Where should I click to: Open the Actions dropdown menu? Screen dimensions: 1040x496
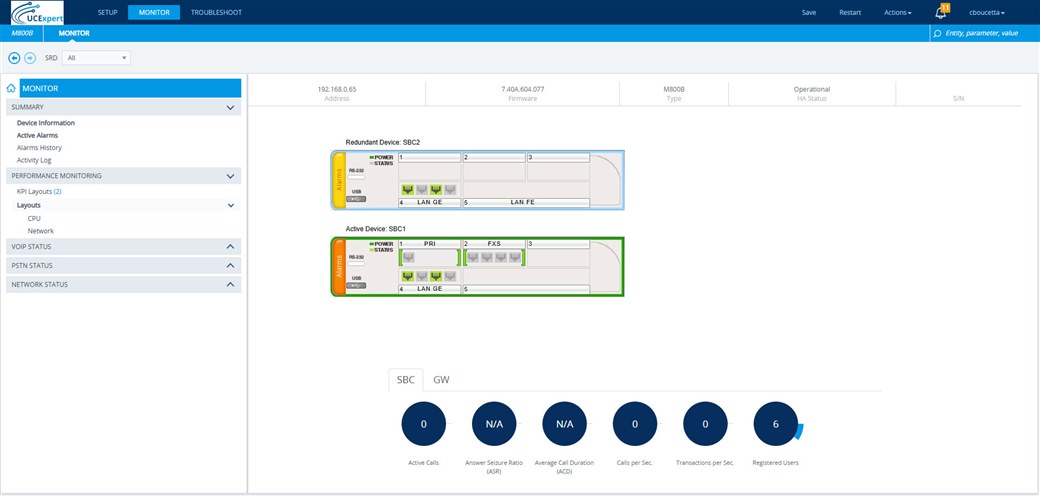pos(897,13)
